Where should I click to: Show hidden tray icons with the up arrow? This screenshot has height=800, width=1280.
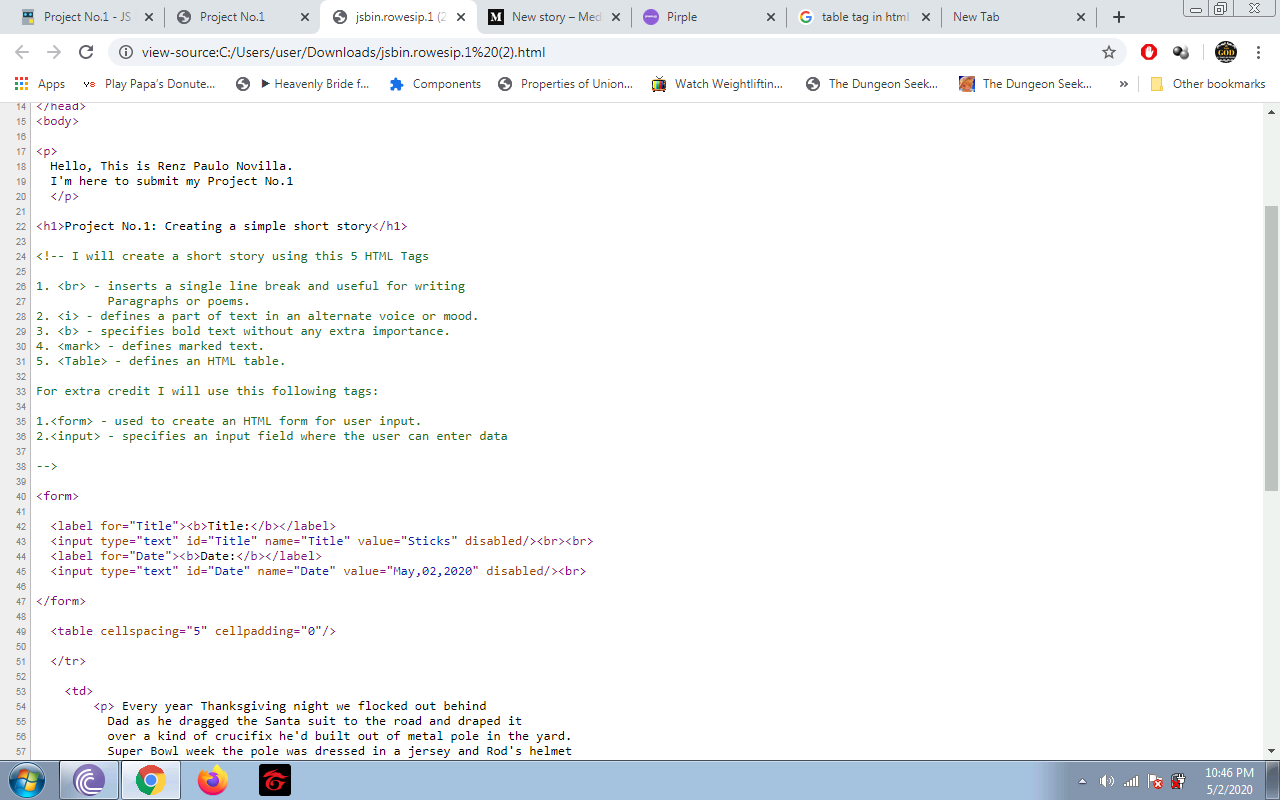point(1082,781)
